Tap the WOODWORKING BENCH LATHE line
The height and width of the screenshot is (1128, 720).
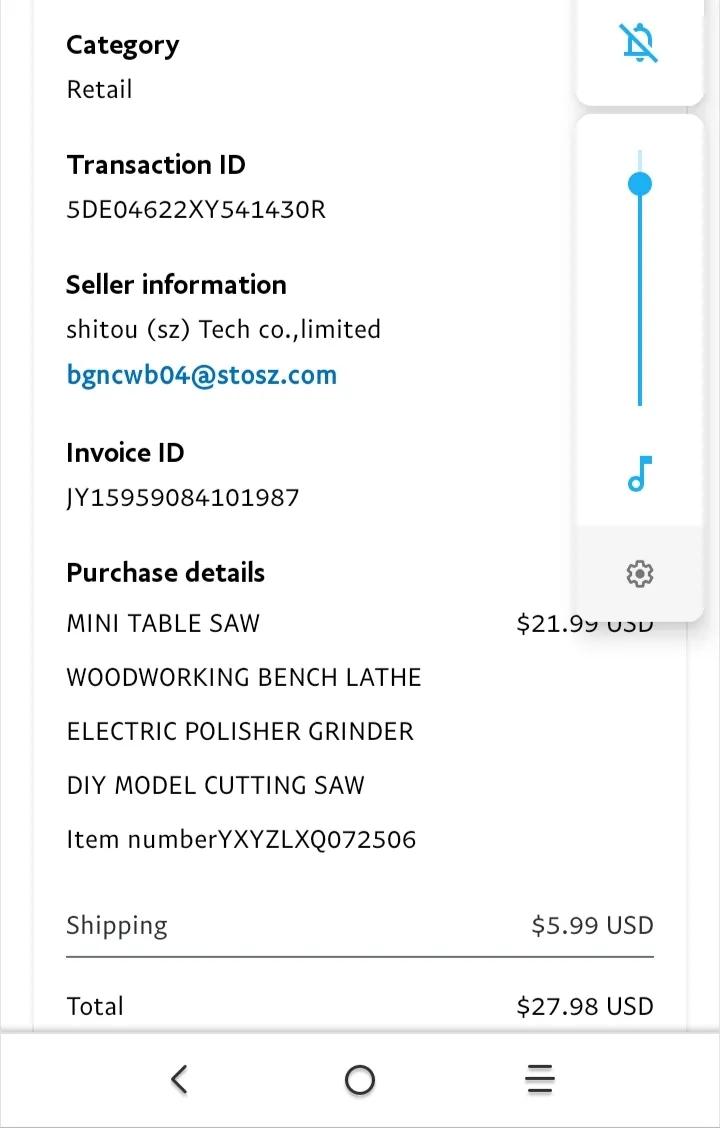tap(244, 678)
